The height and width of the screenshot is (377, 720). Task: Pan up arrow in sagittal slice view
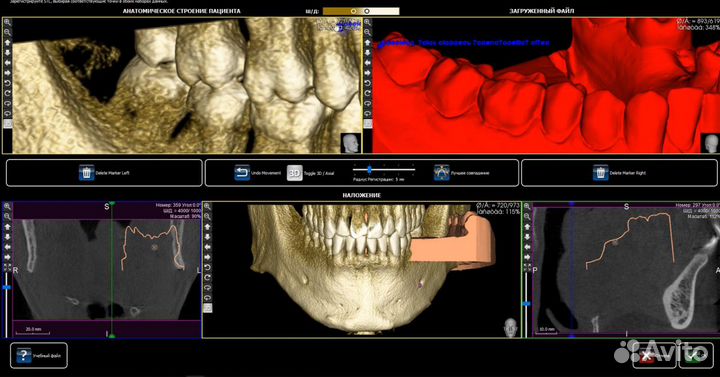coord(527,227)
